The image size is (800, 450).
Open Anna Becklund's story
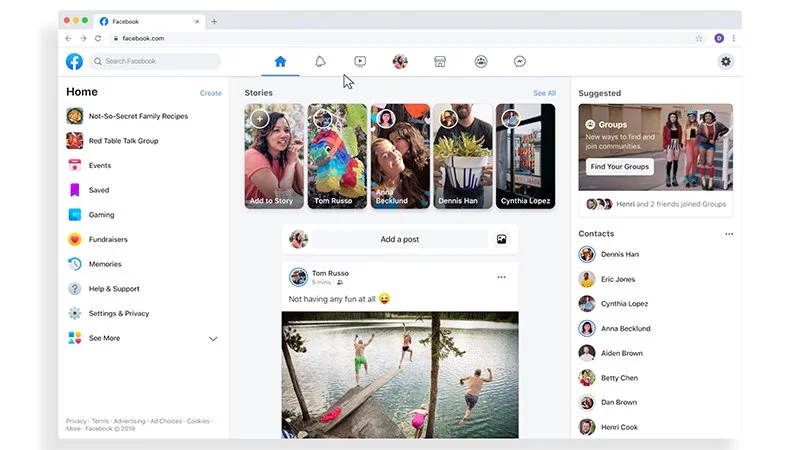click(x=400, y=156)
